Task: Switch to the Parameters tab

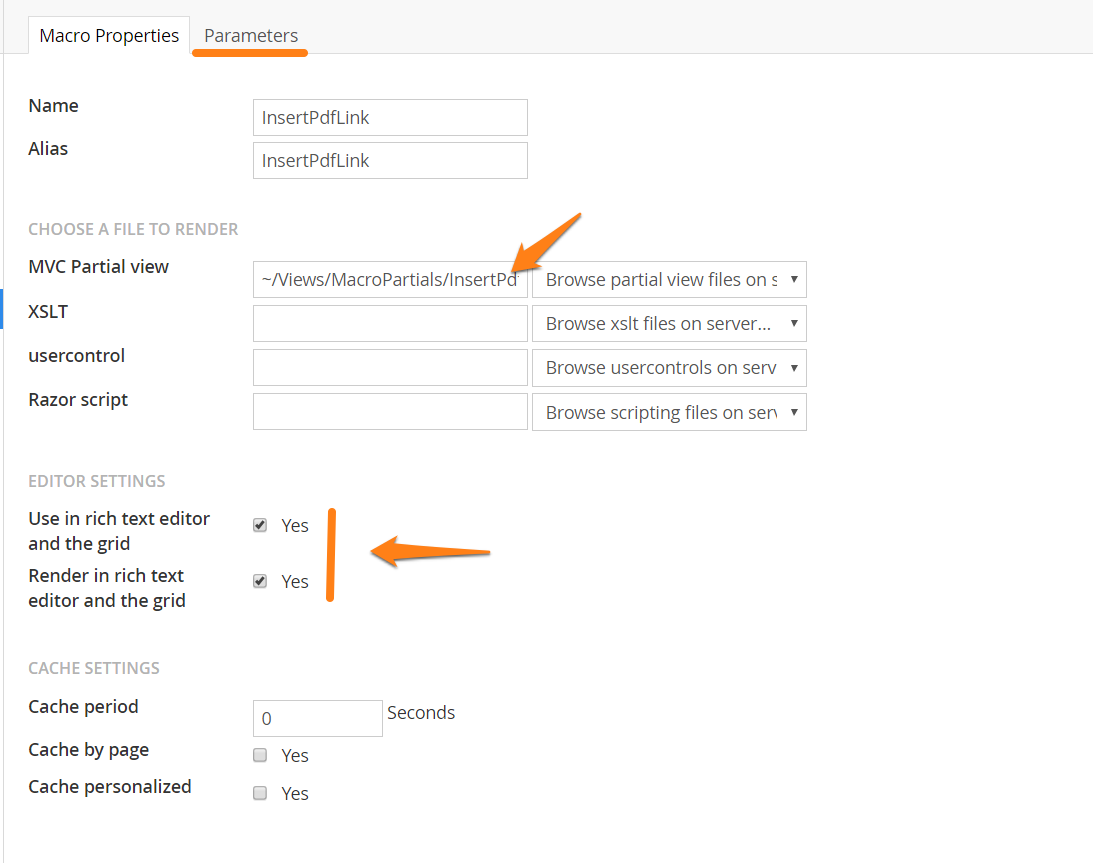Action: 251,36
